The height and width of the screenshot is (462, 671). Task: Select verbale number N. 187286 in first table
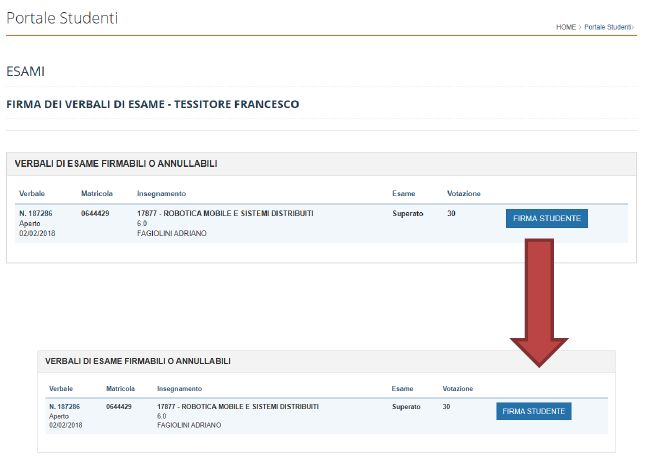(x=36, y=214)
